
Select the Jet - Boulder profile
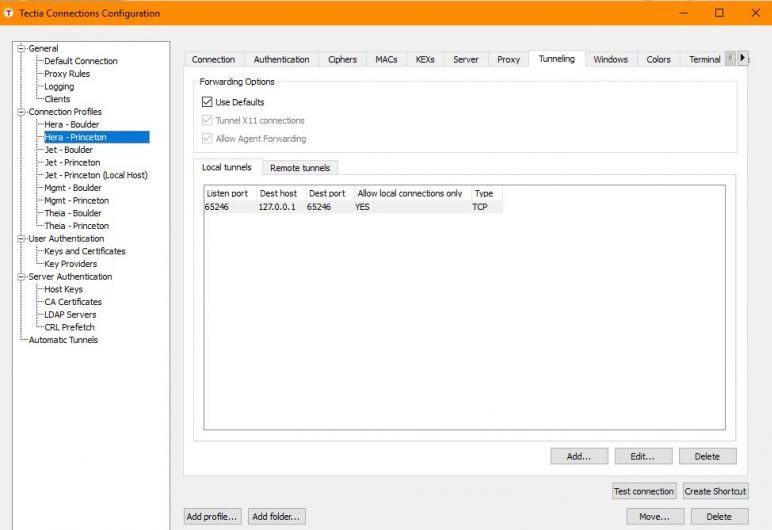(68, 149)
